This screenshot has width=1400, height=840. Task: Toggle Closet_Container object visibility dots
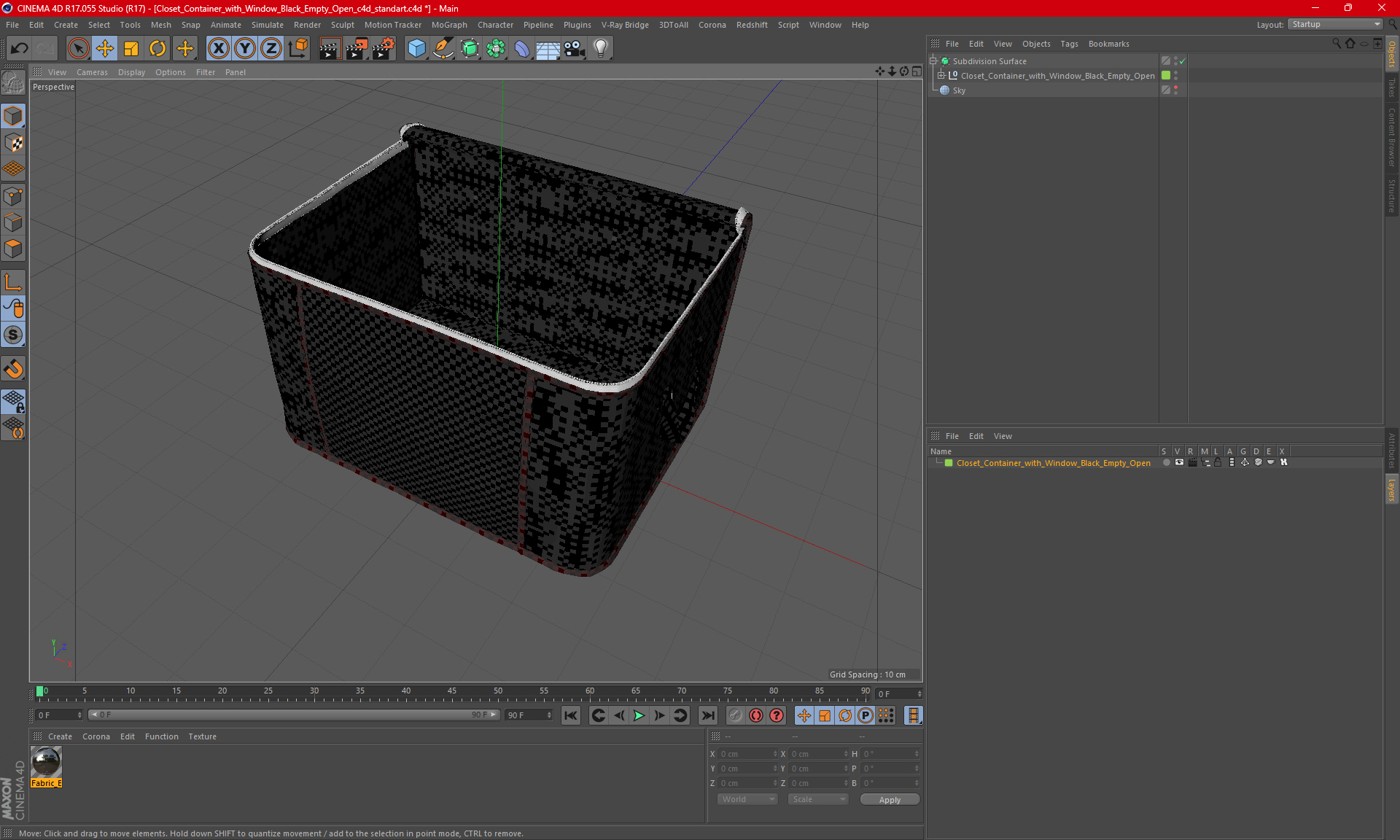click(x=1175, y=76)
